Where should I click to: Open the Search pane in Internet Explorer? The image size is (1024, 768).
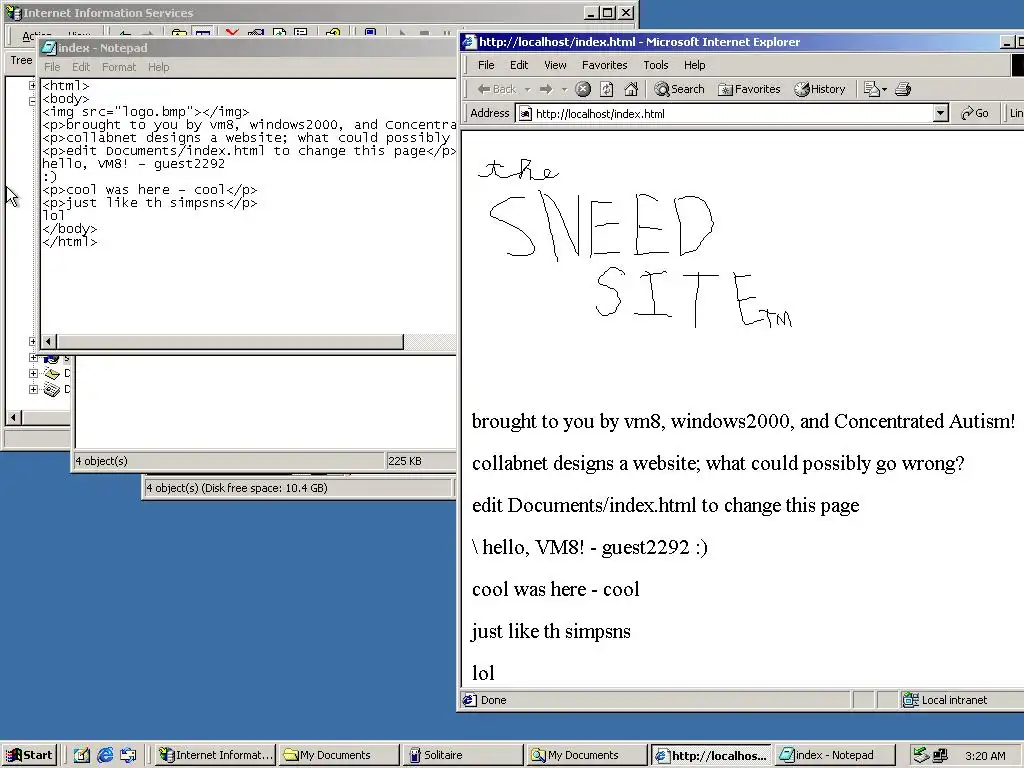click(680, 89)
